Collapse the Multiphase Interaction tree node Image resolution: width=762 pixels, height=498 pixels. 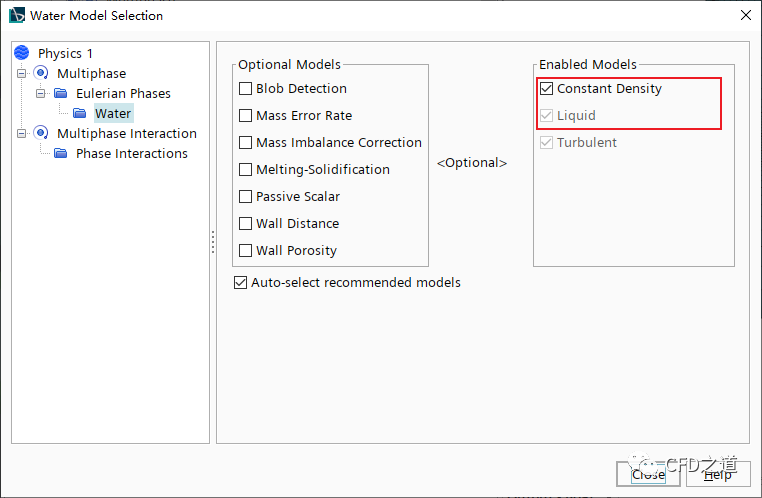coord(22,133)
